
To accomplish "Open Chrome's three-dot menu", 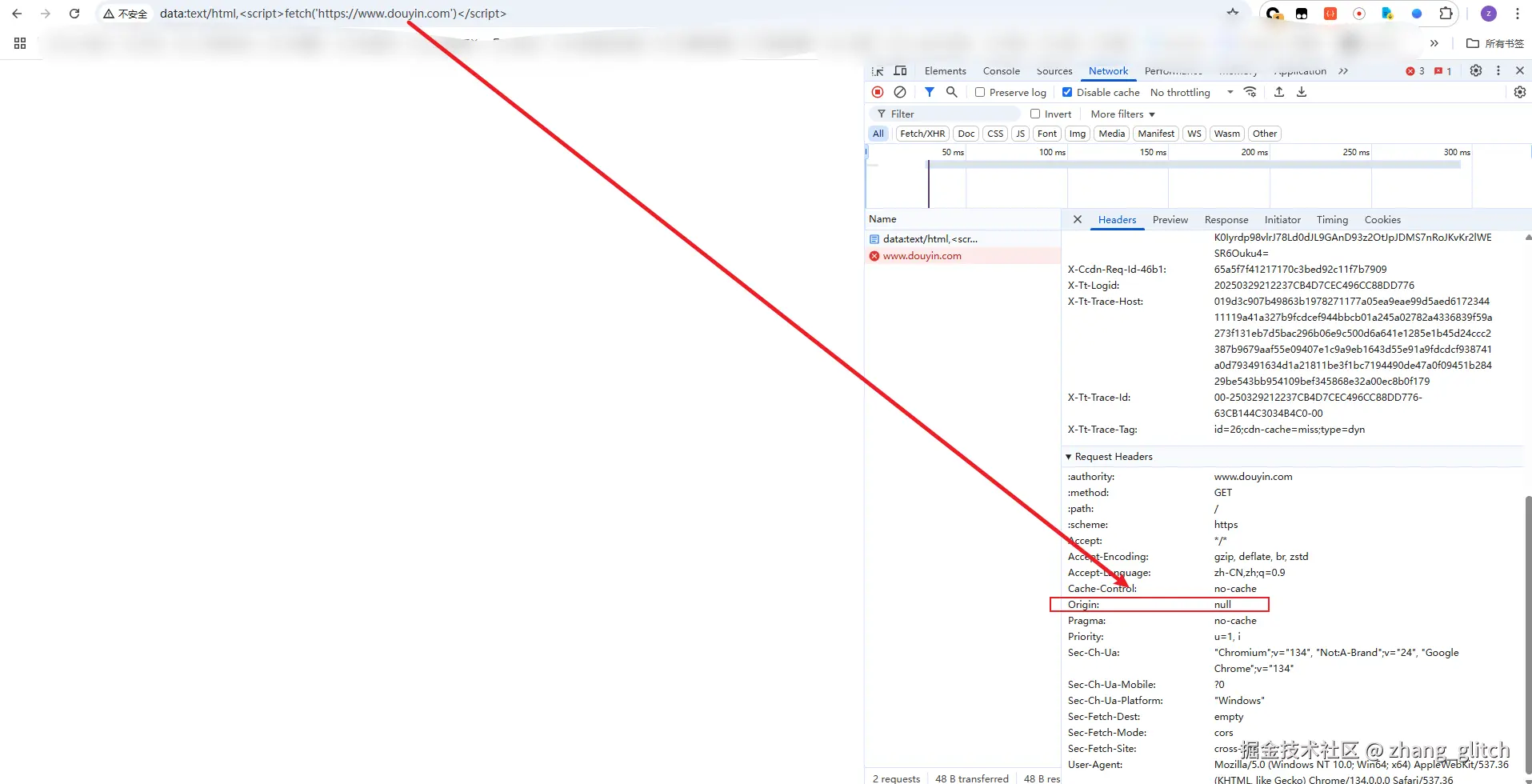I will point(1518,14).
